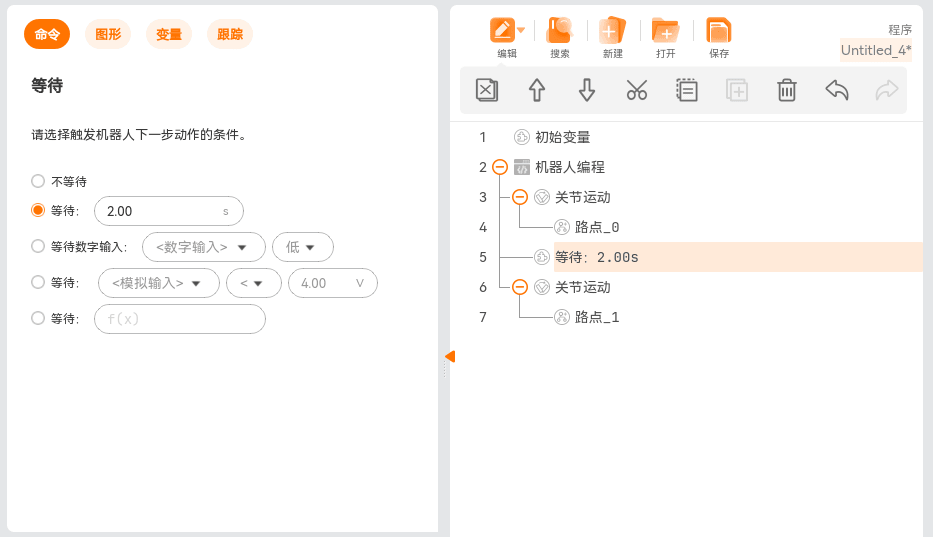
Task: Click the f(x) expression input field
Action: [180, 319]
